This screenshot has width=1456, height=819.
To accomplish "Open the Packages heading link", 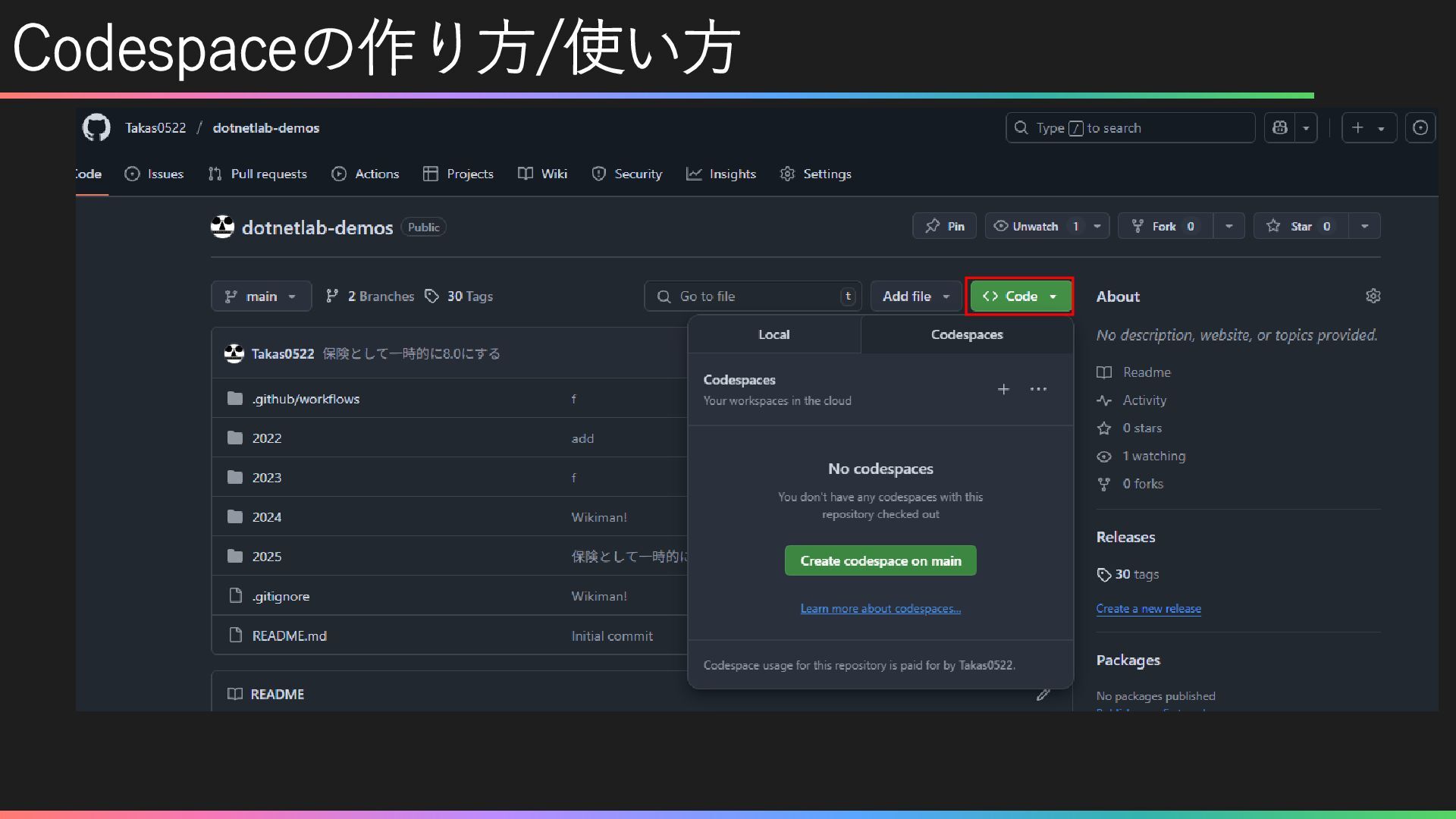I will tap(1128, 660).
